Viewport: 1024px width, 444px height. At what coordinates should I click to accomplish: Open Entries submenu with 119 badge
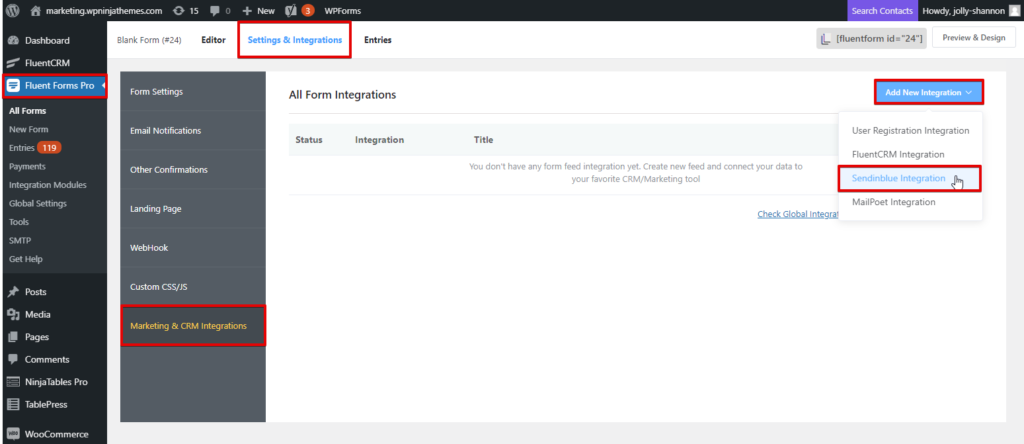[x=35, y=148]
